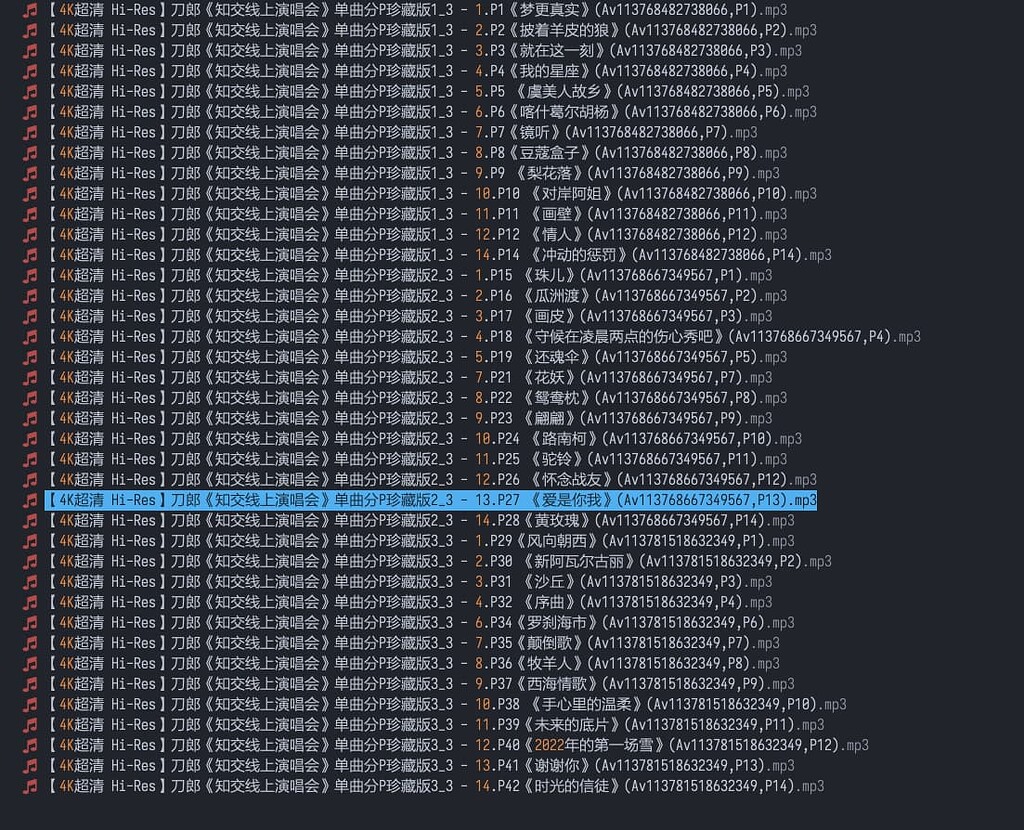Image resolution: width=1024 pixels, height=830 pixels.
Task: Select the file for 《驼铃》
Action: 400,458
